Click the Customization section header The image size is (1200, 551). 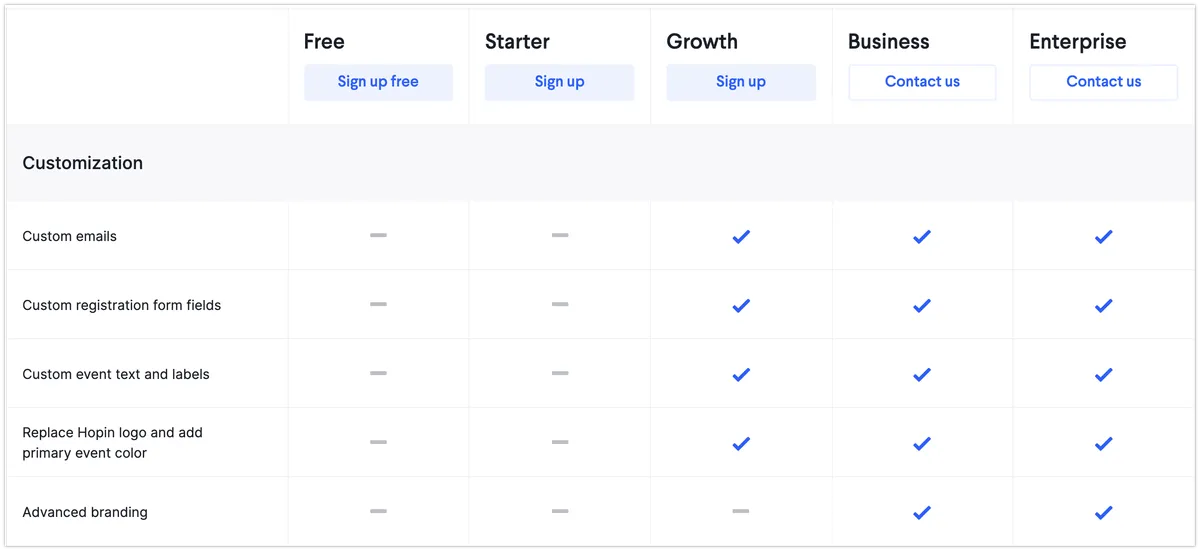83,163
